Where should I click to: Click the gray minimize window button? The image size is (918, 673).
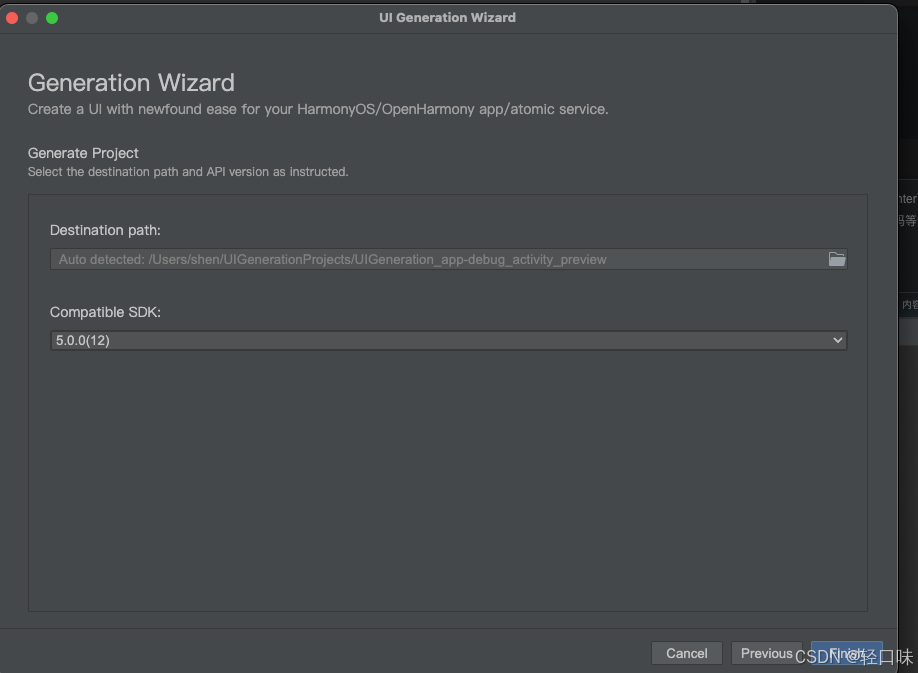[32, 18]
